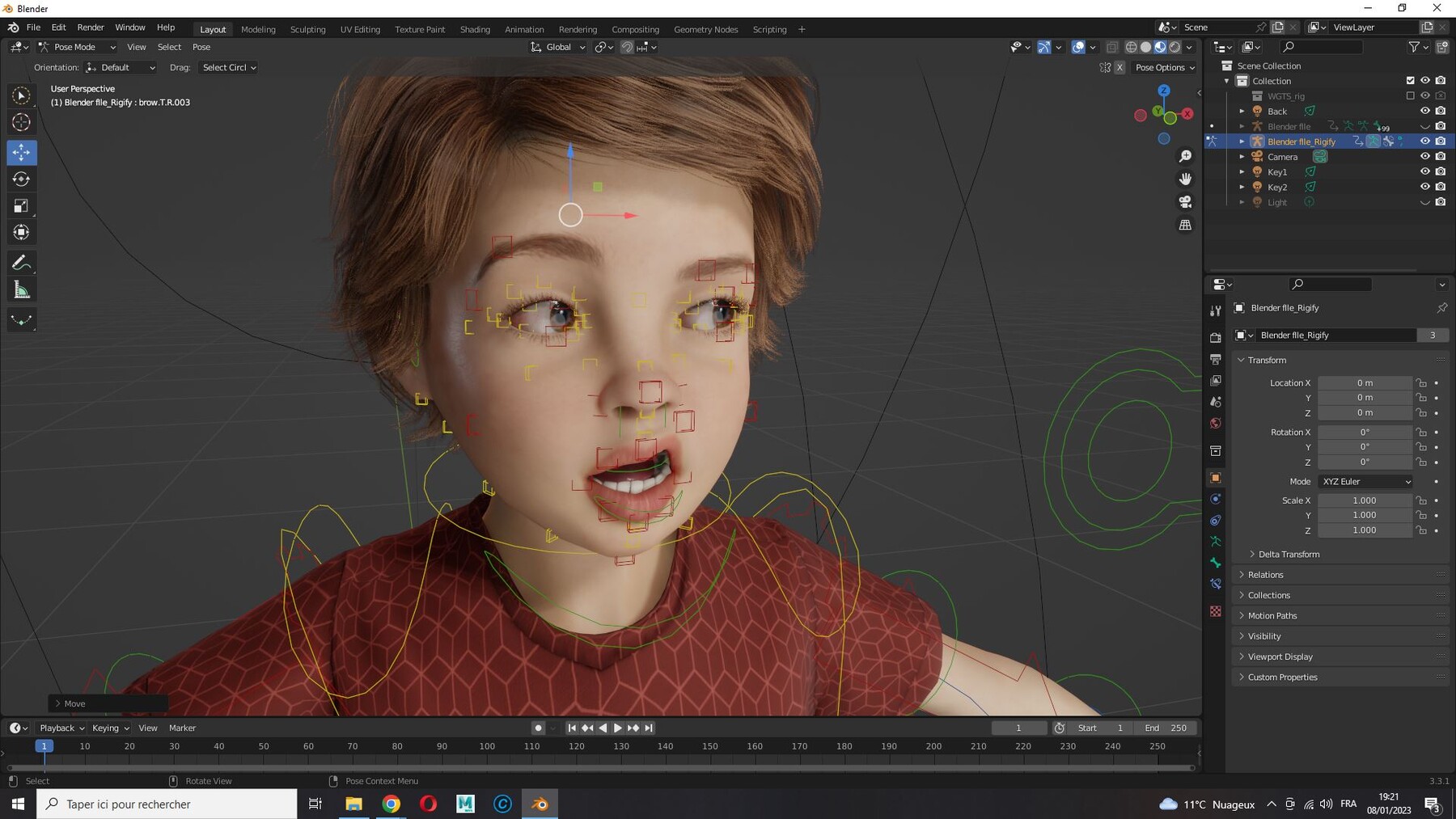
Task: Switch to the Shading workspace tab
Action: (475, 29)
